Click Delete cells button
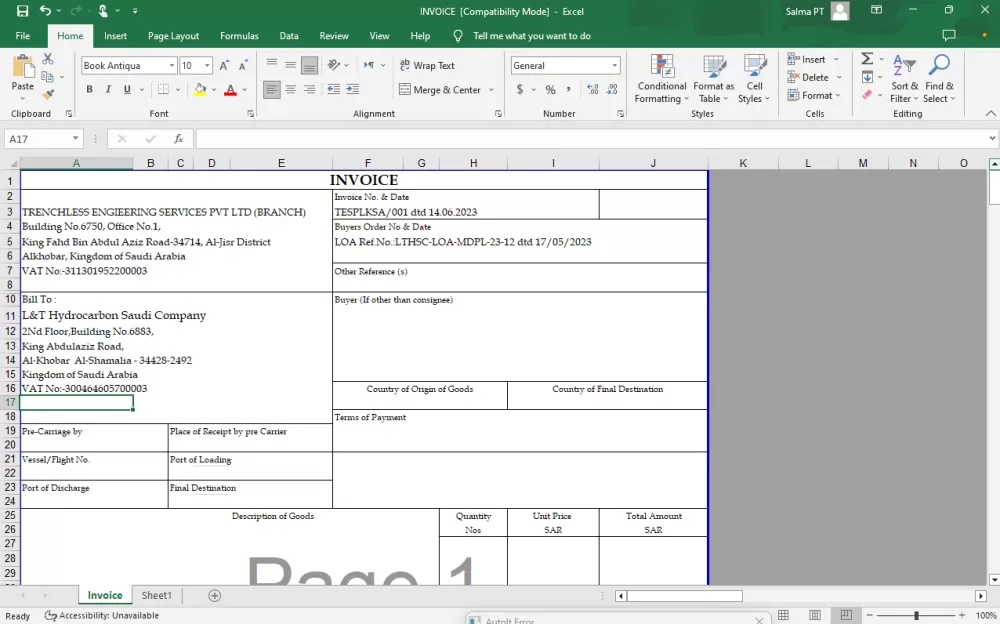 [x=809, y=77]
